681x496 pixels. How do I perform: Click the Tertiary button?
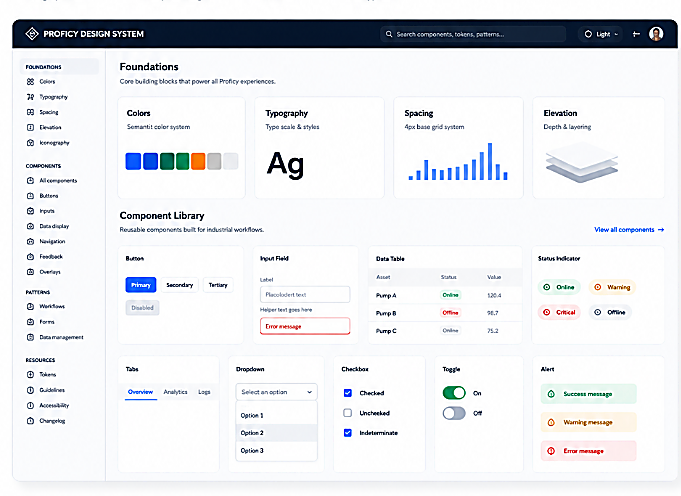pyautogui.click(x=218, y=285)
